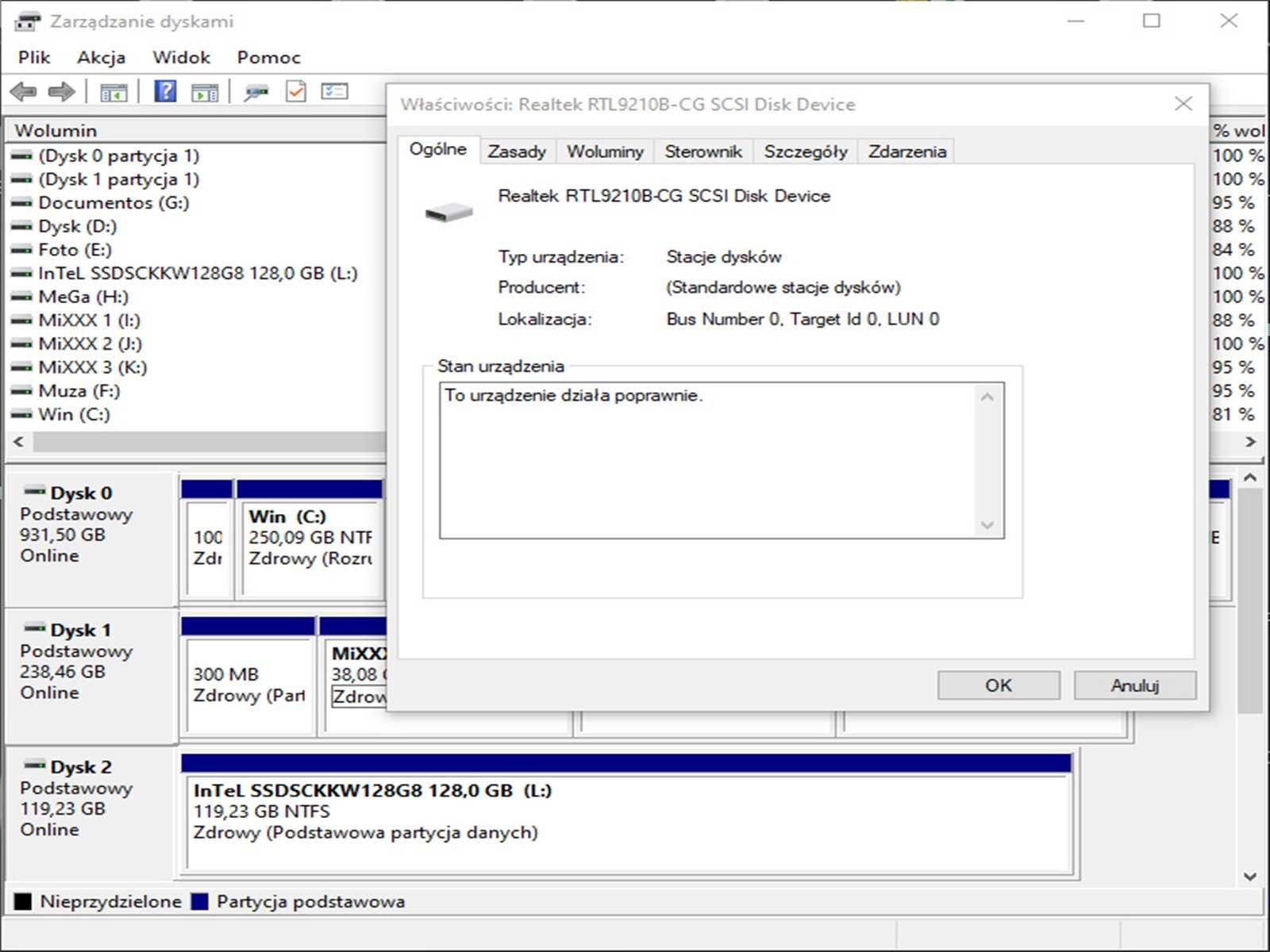The height and width of the screenshot is (952, 1270).
Task: Click the Dysk 0 drive icon
Action: [34, 491]
